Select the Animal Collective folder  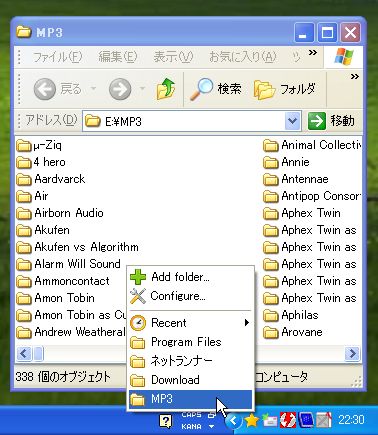[312, 145]
